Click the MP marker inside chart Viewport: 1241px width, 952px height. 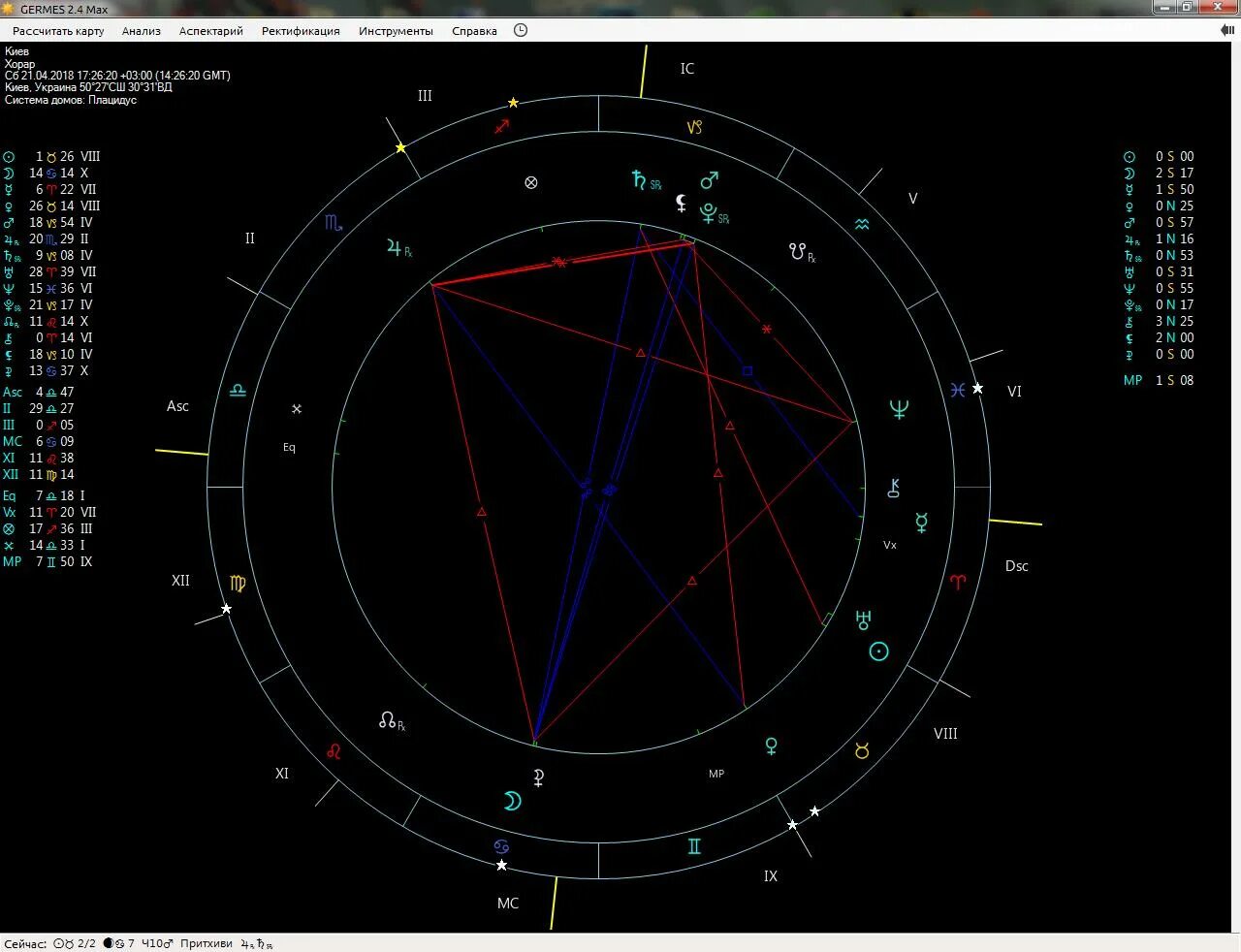(x=716, y=774)
